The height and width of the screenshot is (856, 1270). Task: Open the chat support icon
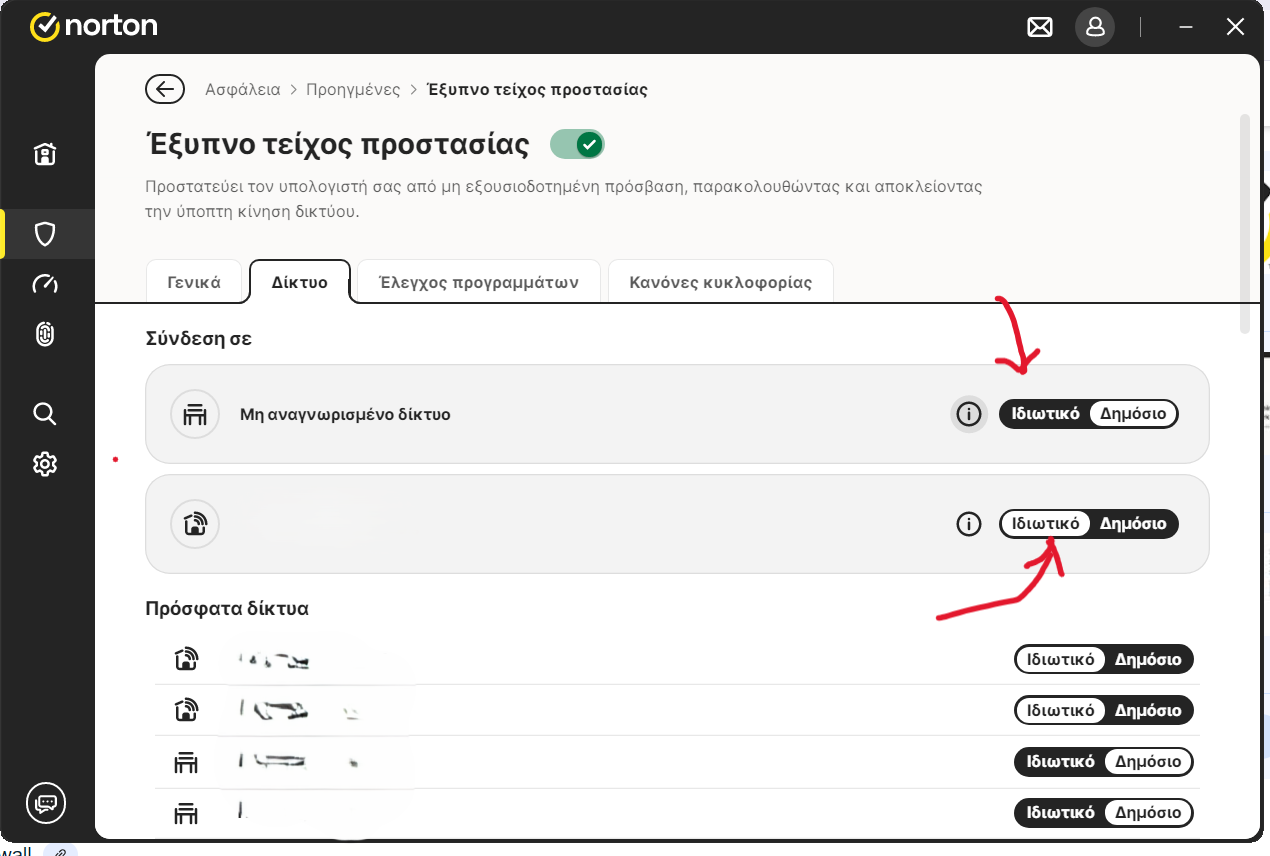46,802
